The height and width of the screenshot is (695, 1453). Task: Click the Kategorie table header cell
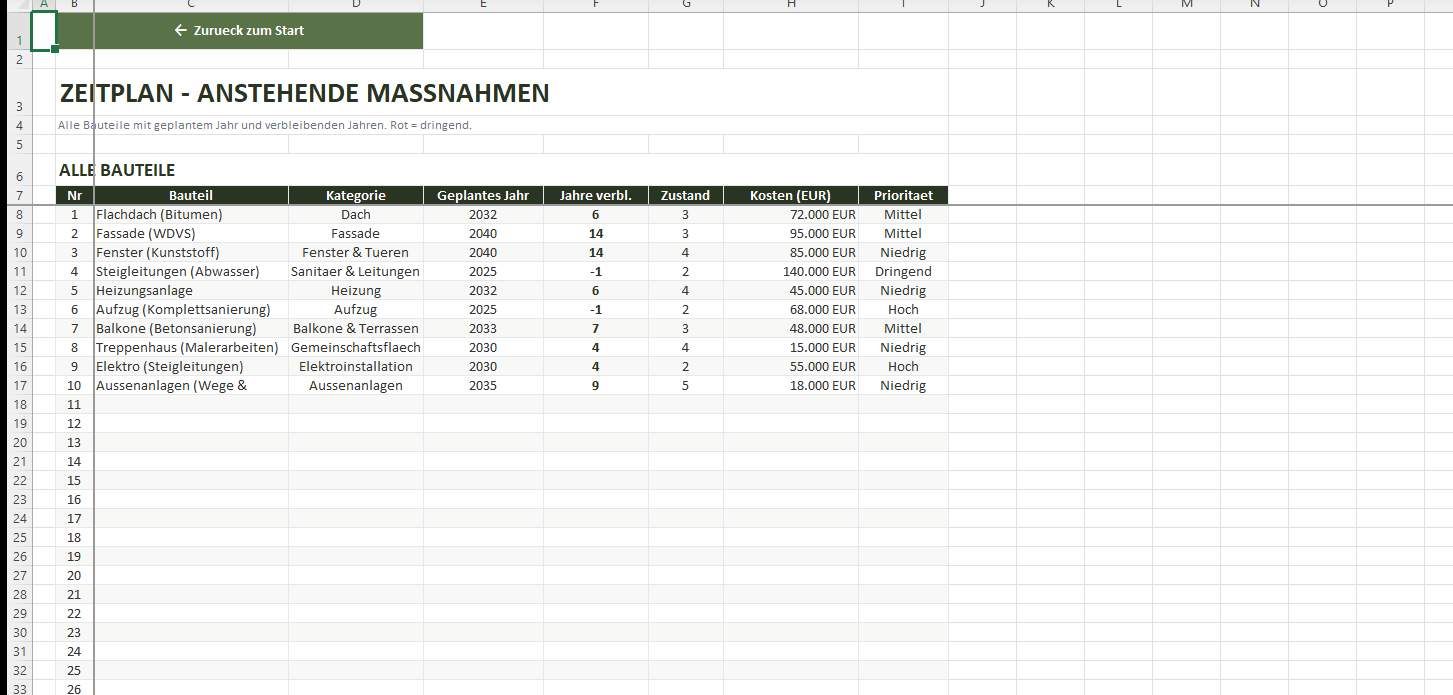(355, 196)
